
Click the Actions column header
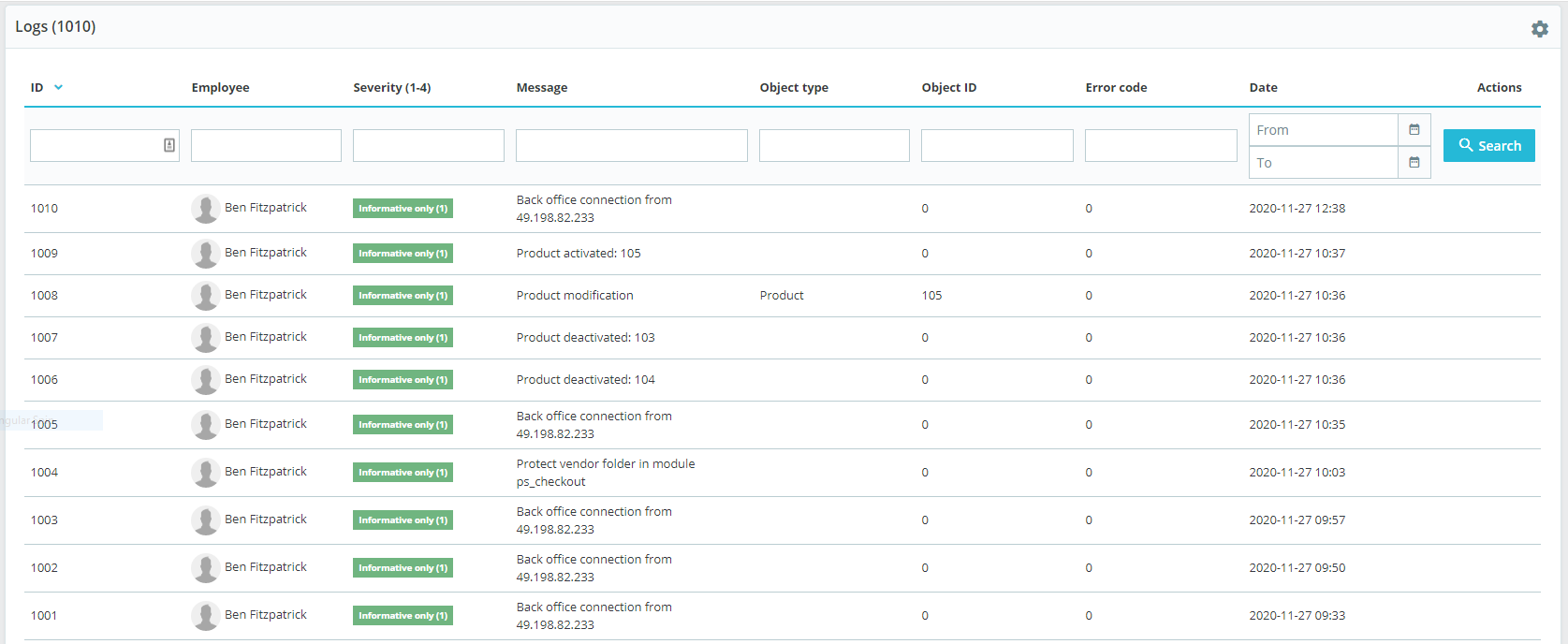1499,87
